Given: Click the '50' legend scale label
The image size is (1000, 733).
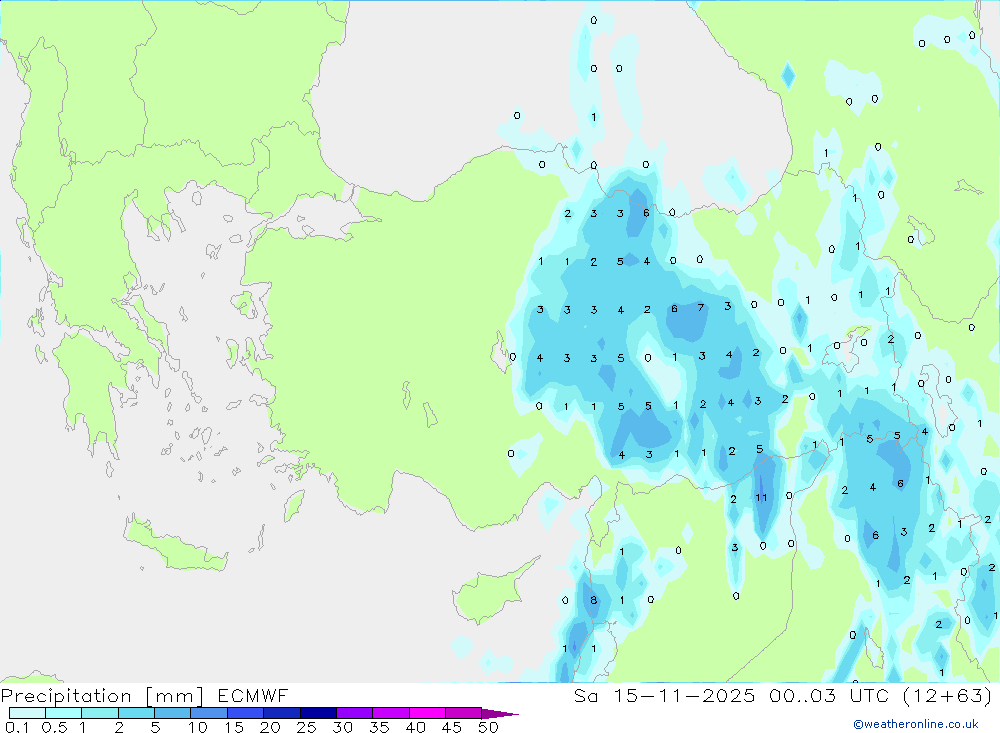Looking at the screenshot, I should coord(488,727).
